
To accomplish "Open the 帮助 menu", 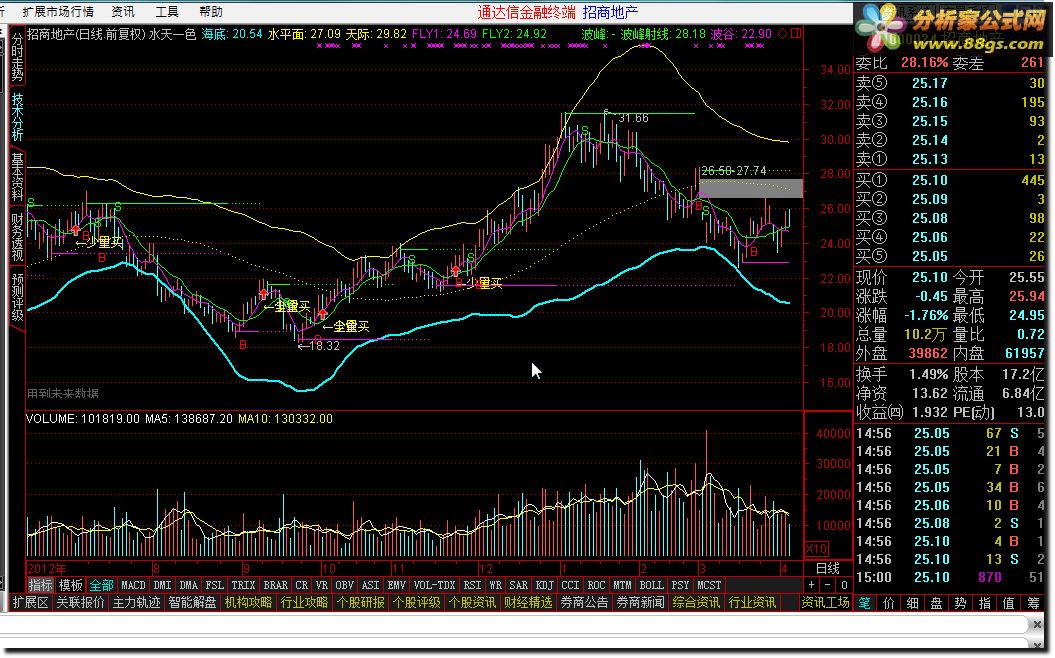I will tap(211, 11).
